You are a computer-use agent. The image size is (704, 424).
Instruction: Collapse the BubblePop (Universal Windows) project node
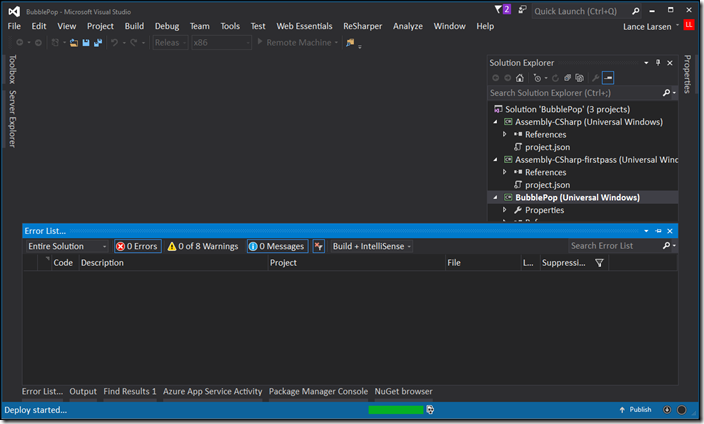coord(496,197)
